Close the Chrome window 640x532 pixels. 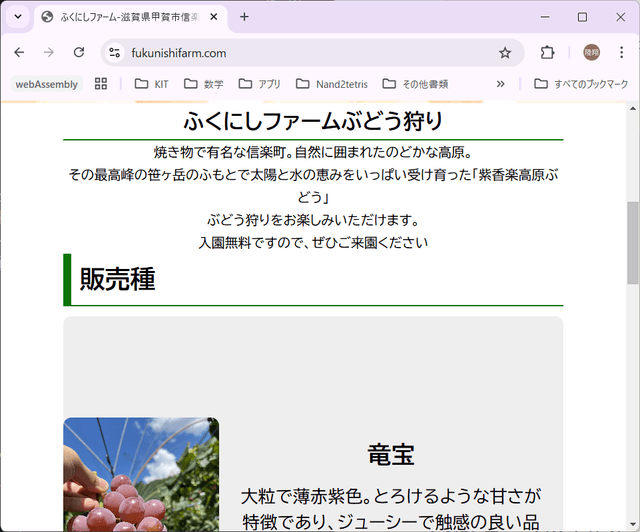click(x=620, y=17)
